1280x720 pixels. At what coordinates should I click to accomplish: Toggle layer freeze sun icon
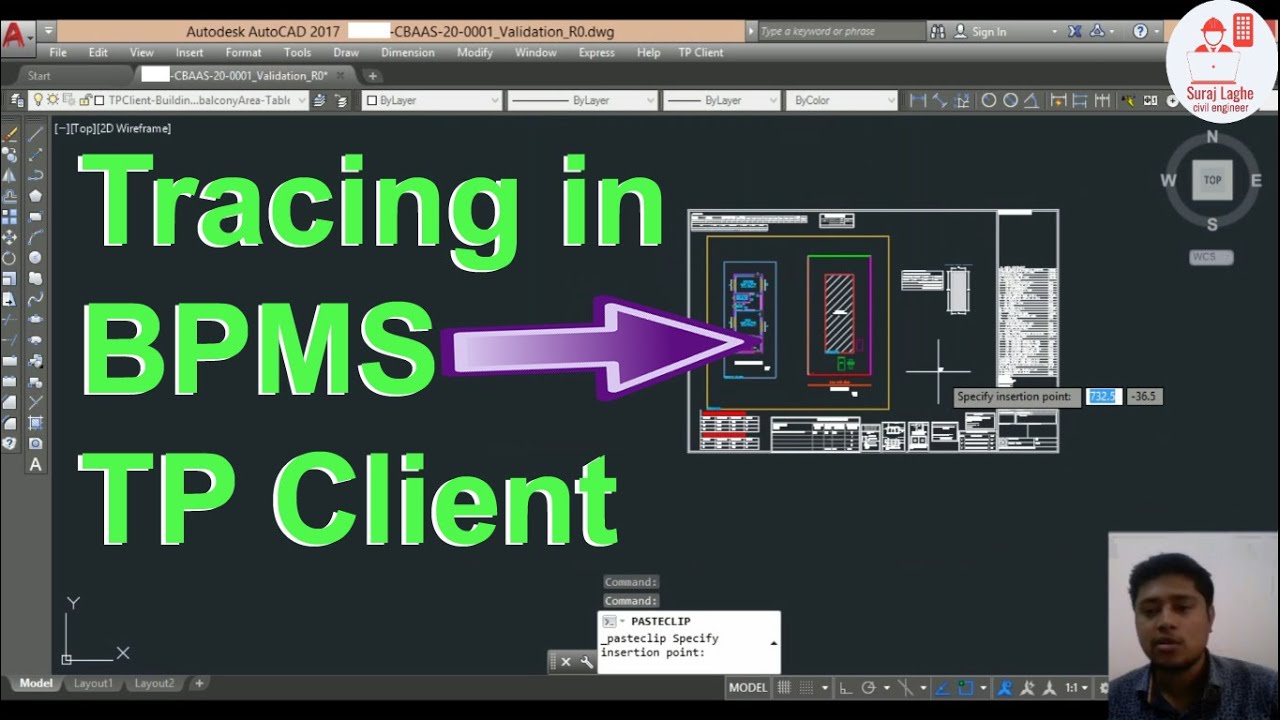point(53,100)
